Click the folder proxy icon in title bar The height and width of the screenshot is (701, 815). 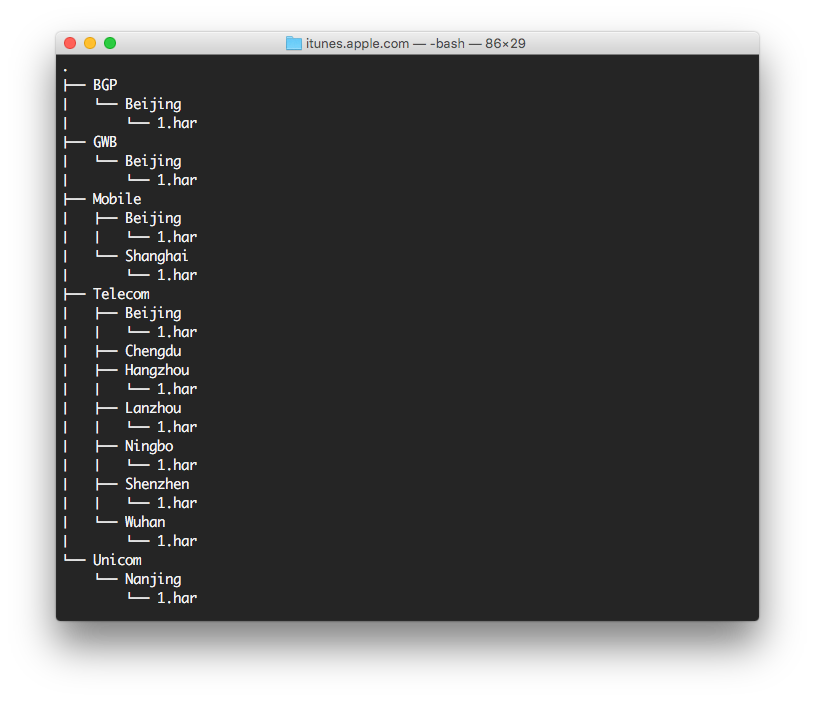[x=293, y=43]
